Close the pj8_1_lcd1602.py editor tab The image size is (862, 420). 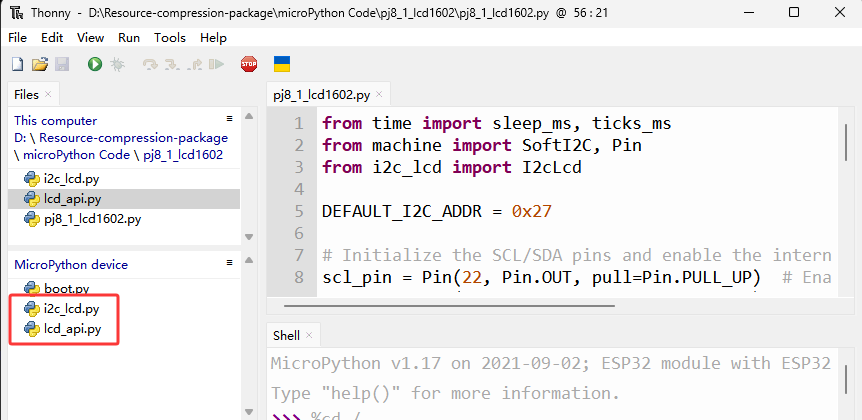(379, 94)
